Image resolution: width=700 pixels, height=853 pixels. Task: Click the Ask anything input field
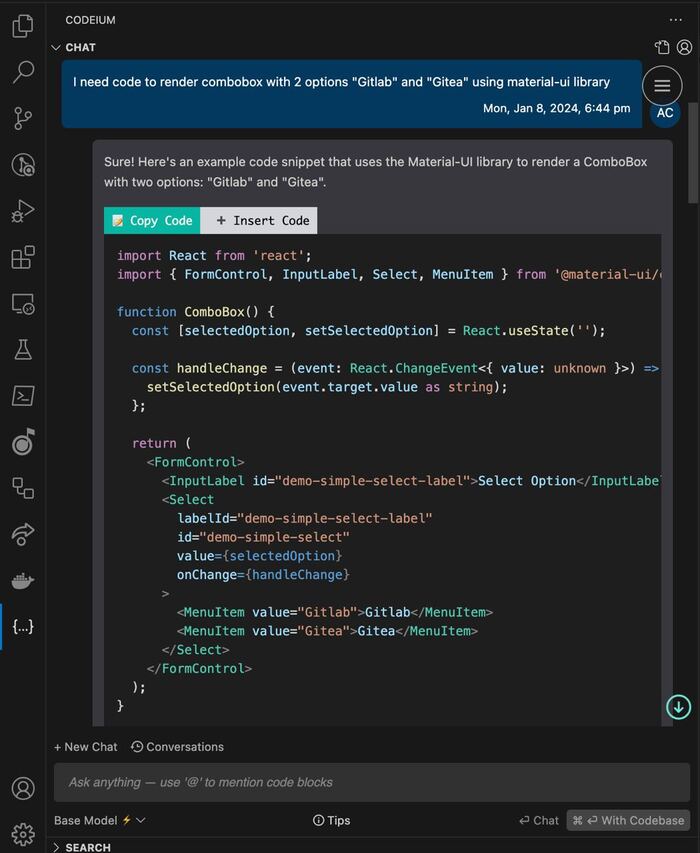pyautogui.click(x=370, y=782)
